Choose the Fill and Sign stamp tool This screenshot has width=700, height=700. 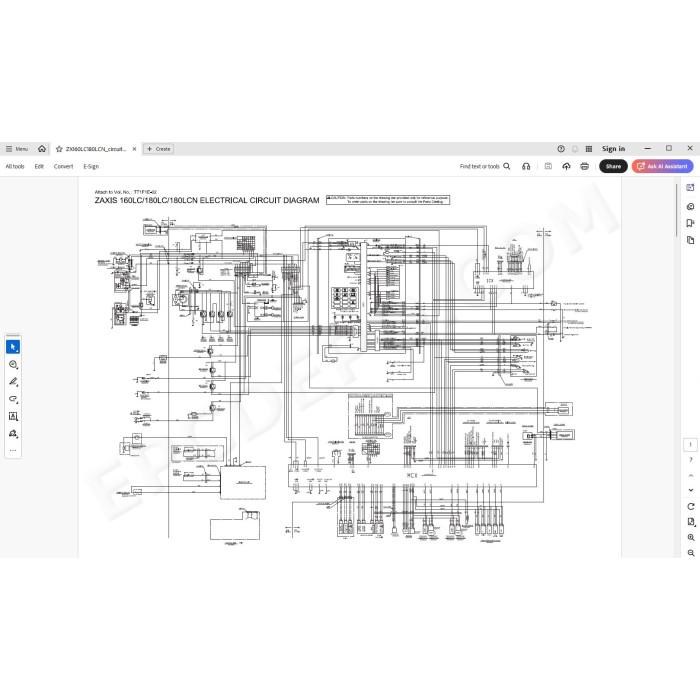pos(13,433)
